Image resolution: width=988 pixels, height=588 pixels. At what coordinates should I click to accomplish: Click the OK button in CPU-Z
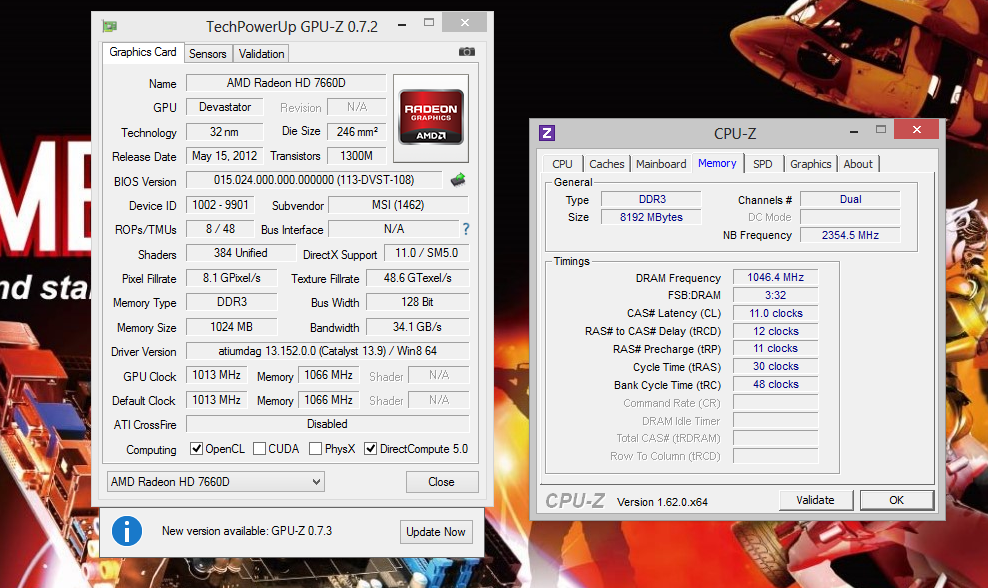tap(897, 500)
